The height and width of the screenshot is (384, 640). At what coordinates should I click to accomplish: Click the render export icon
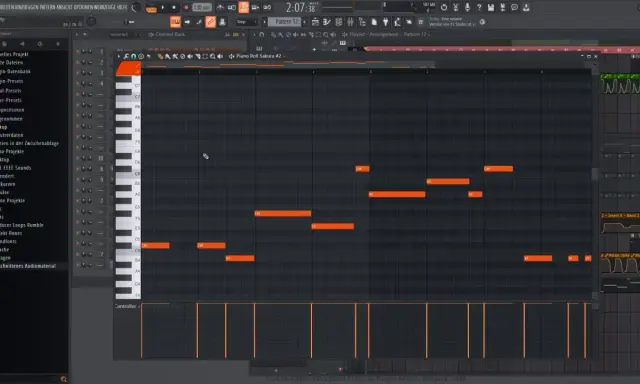(503, 7)
